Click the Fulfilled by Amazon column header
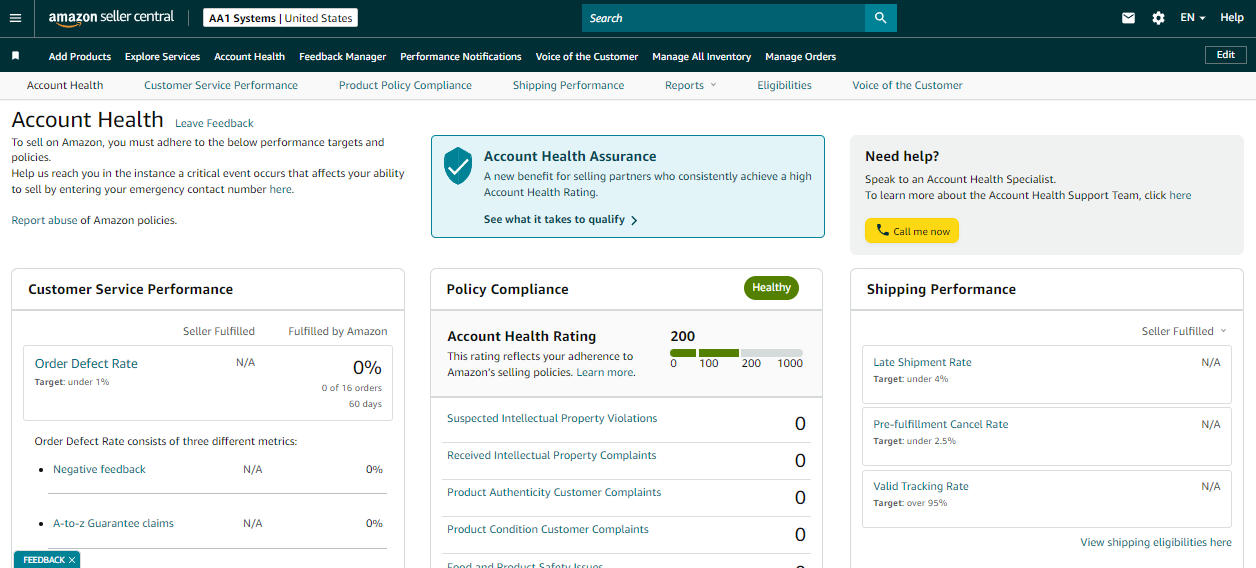This screenshot has height=568, width=1256. point(338,331)
